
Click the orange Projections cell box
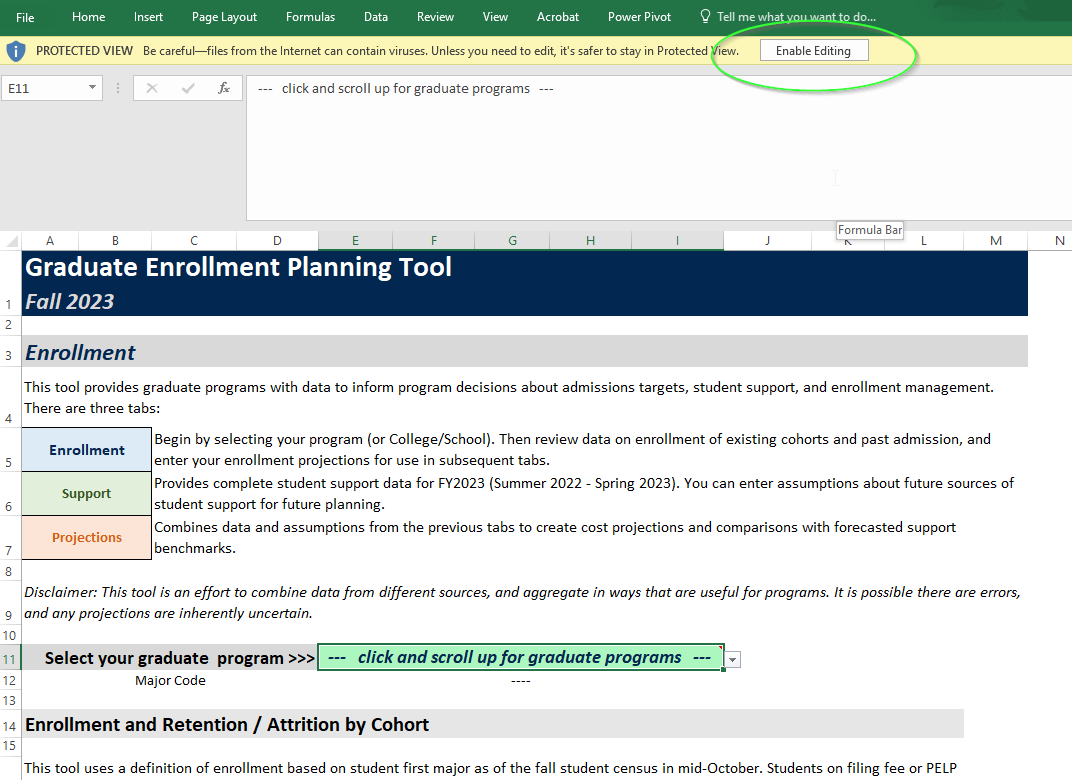87,537
